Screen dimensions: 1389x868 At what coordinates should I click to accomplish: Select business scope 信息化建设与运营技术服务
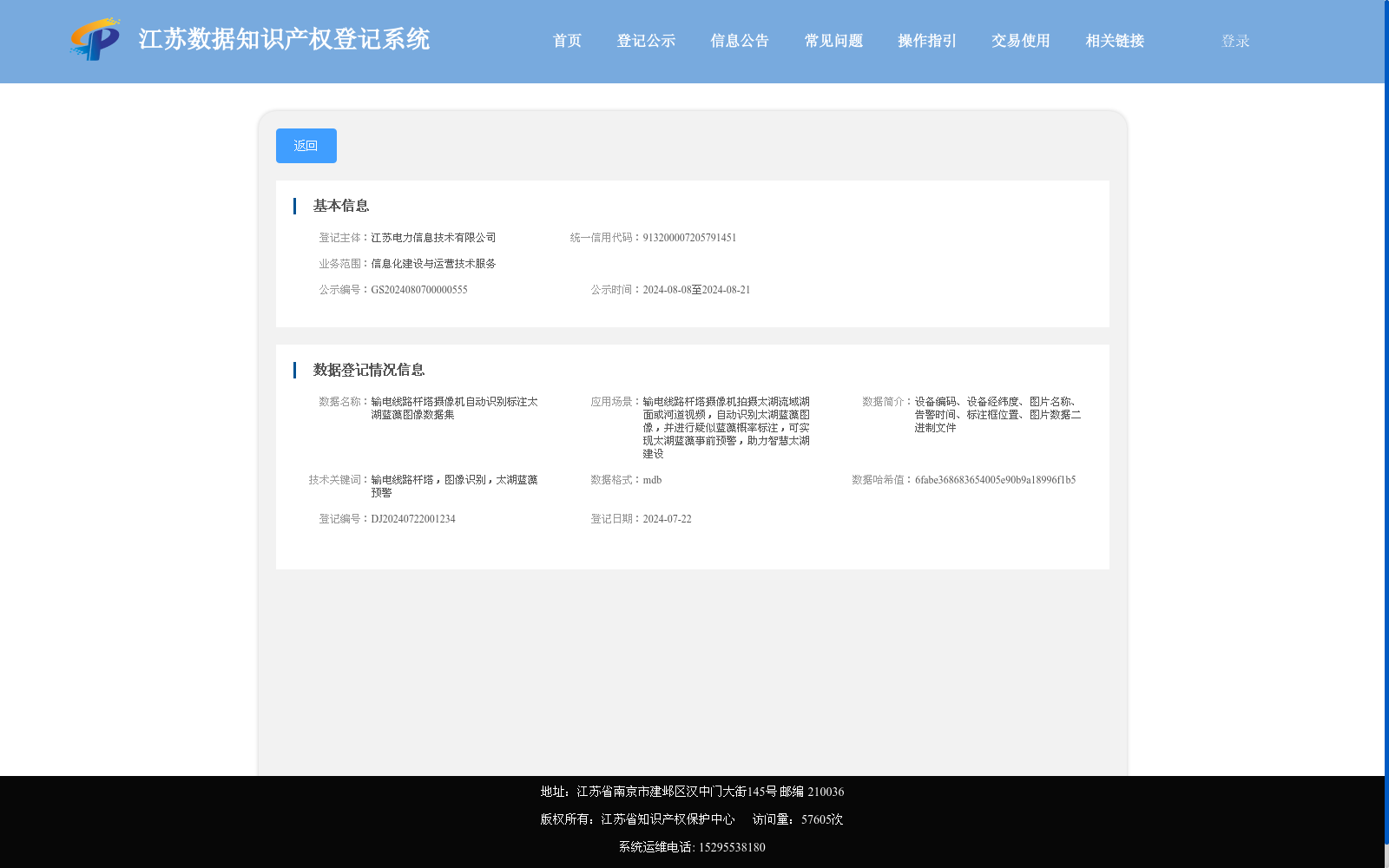(433, 264)
